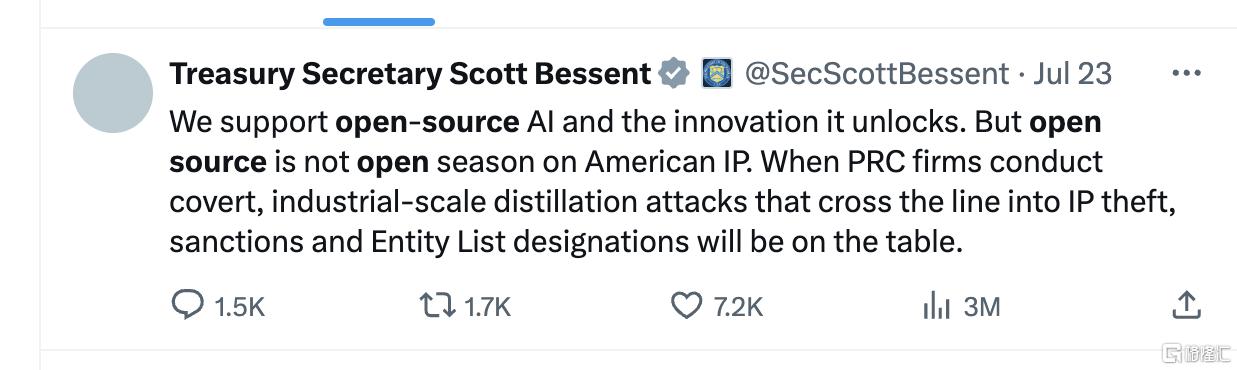Click the blue verified checkmark badge
Screen dimensions: 1237x370
coord(673,73)
